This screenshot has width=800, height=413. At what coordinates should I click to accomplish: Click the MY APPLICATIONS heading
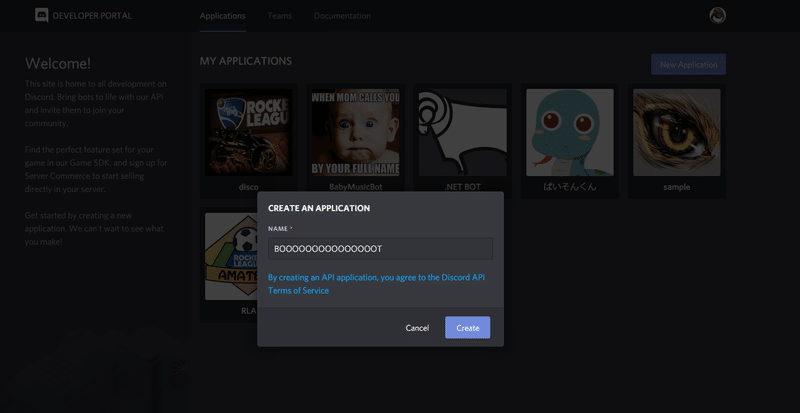(x=246, y=61)
